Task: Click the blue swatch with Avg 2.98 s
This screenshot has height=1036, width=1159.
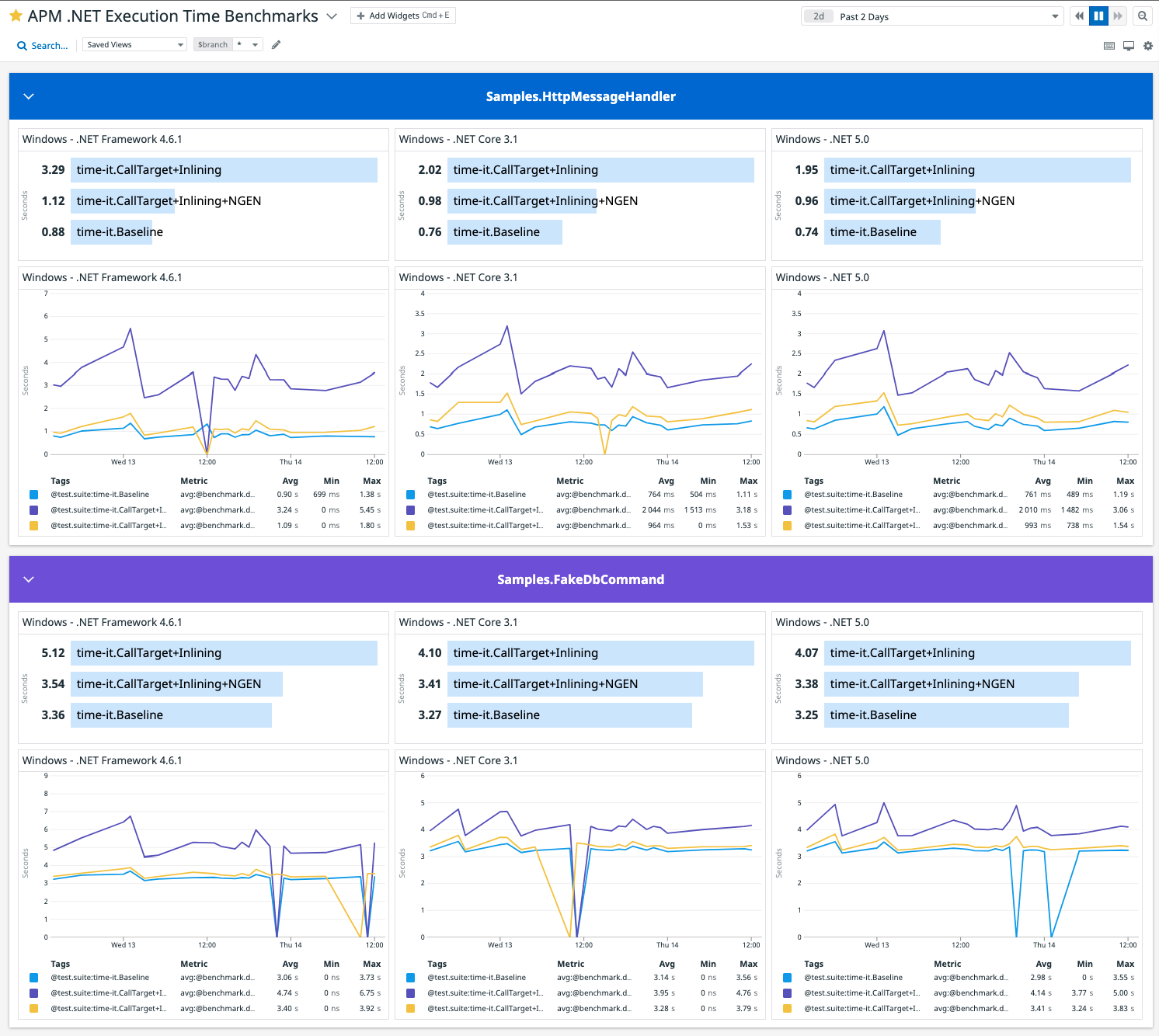Action: [x=787, y=978]
